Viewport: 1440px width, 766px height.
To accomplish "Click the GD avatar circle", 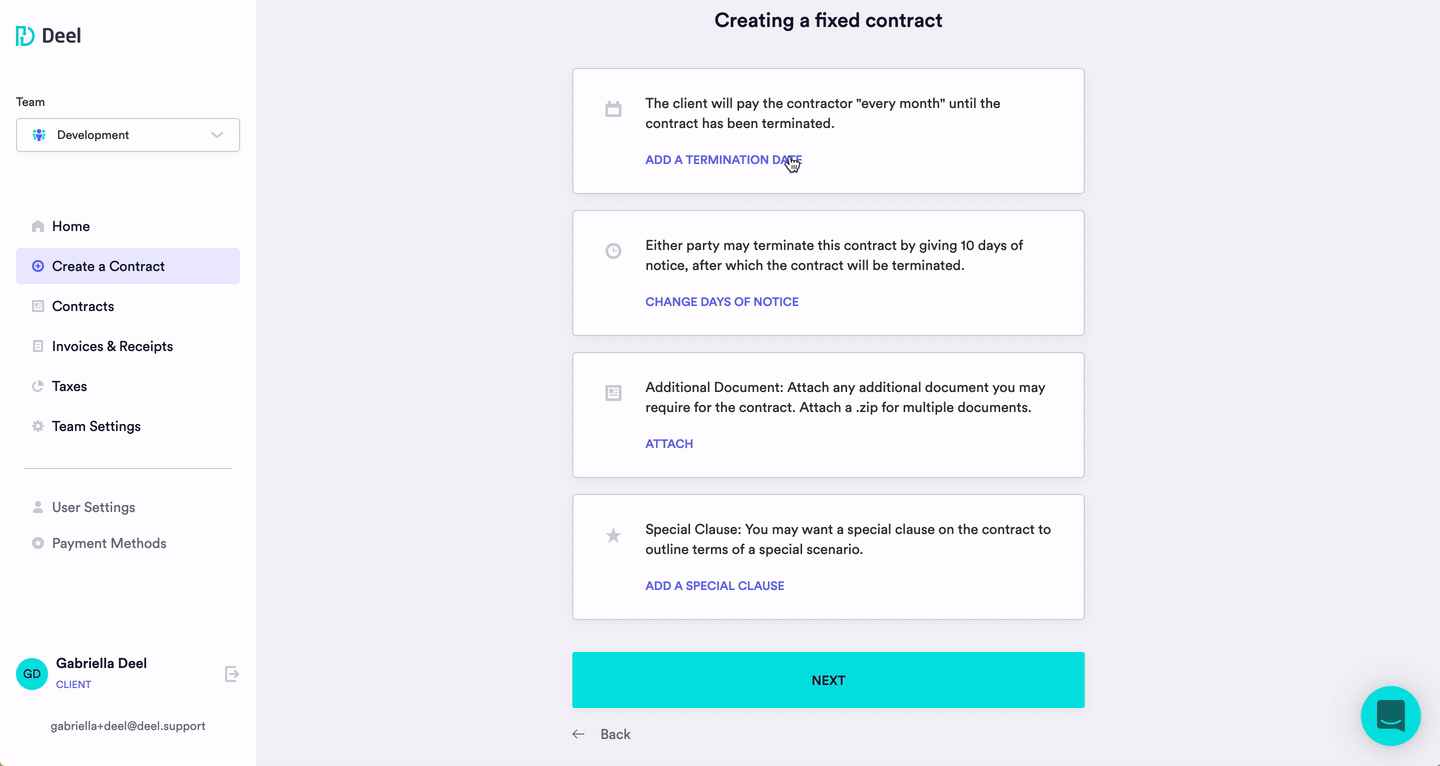I will tap(32, 674).
